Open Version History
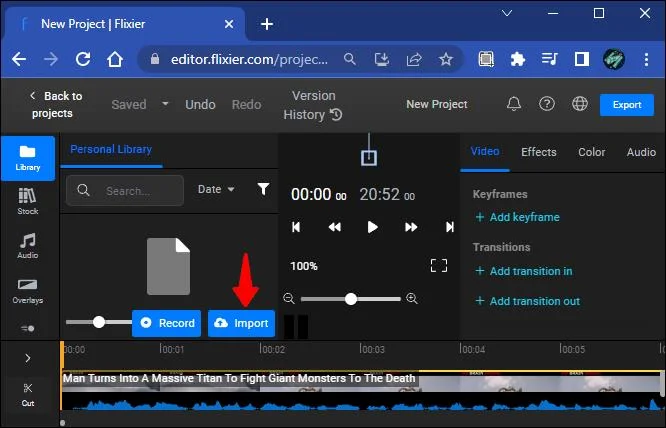This screenshot has width=666, height=428. pos(313,105)
